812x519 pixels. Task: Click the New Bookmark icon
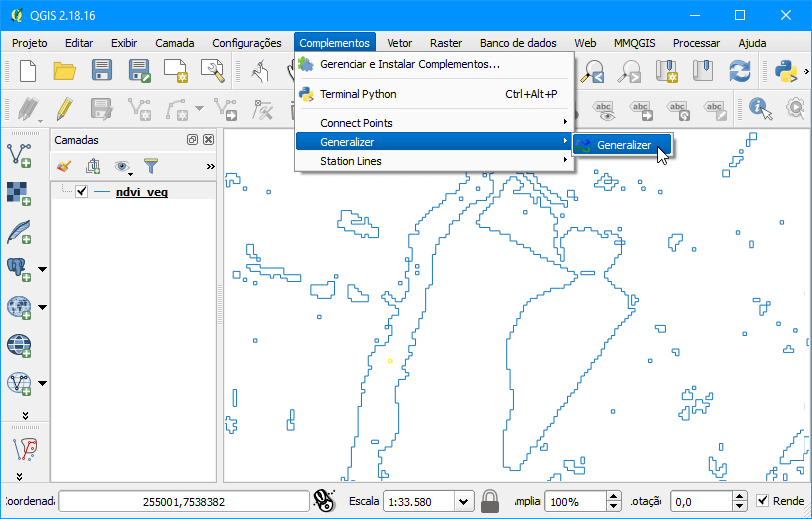pyautogui.click(x=666, y=71)
